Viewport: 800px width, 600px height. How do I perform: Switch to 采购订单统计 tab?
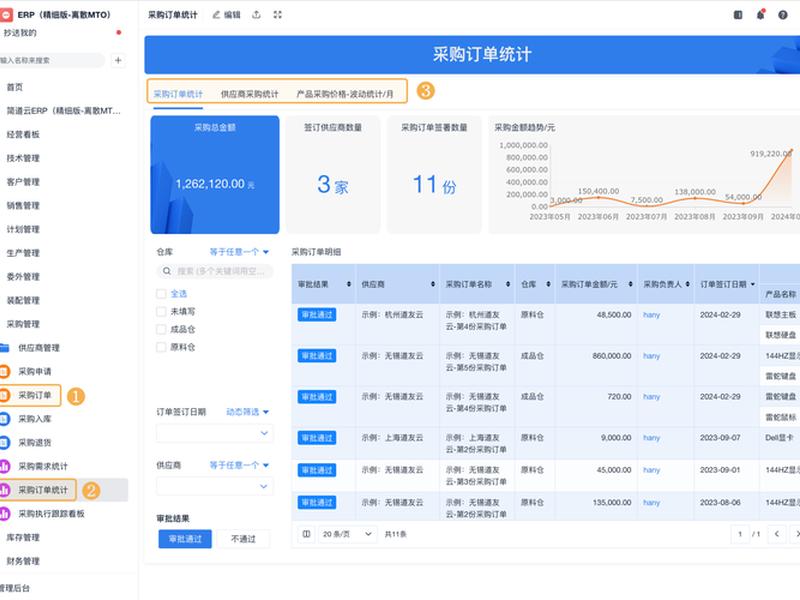[x=178, y=94]
